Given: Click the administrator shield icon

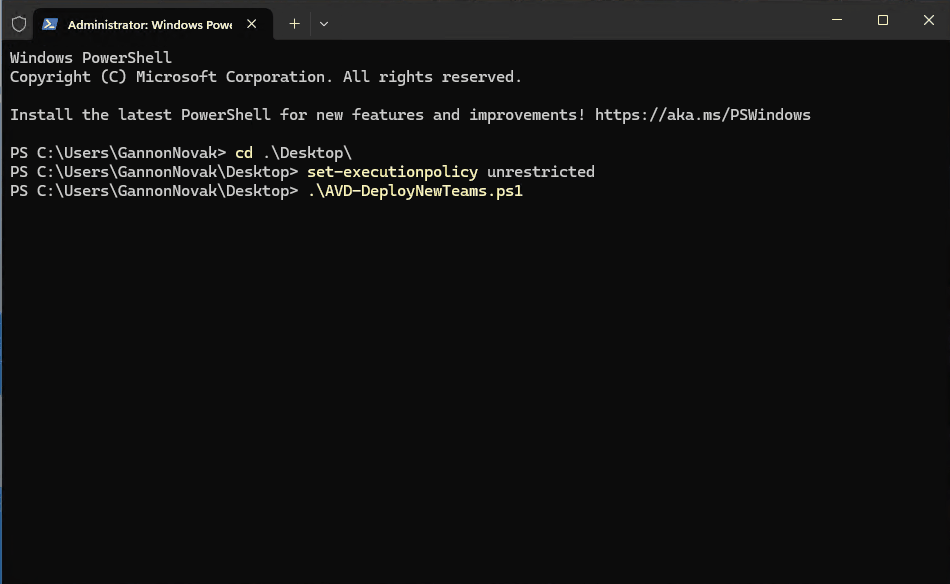Looking at the screenshot, I should tap(18, 24).
